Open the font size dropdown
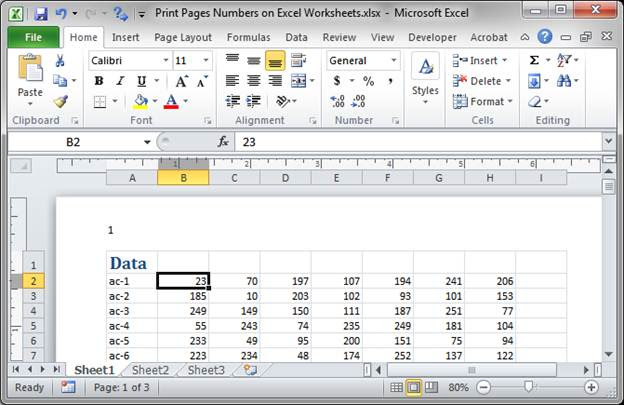 206,60
